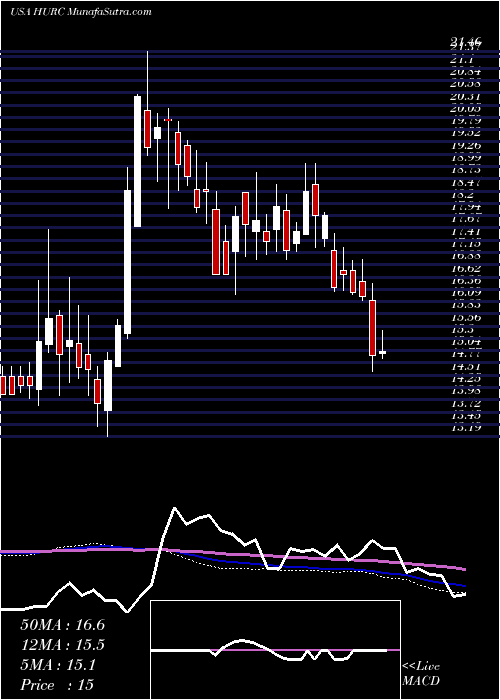Click the 15.56 price axis label

pyautogui.click(x=464, y=318)
